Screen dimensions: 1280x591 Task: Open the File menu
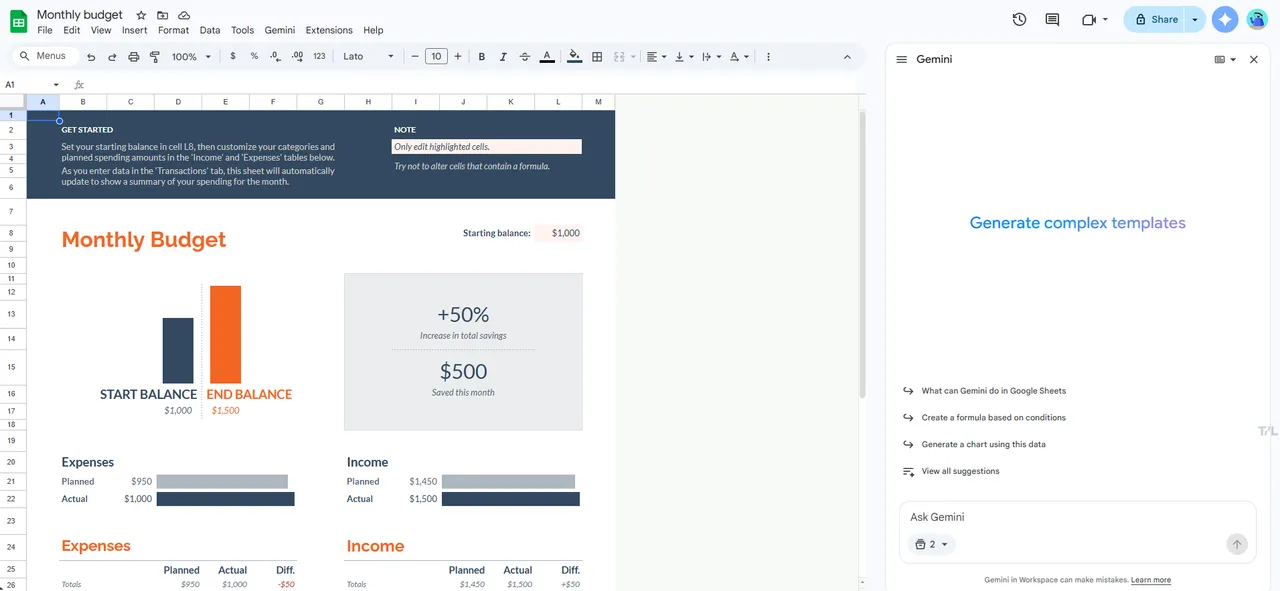45,30
